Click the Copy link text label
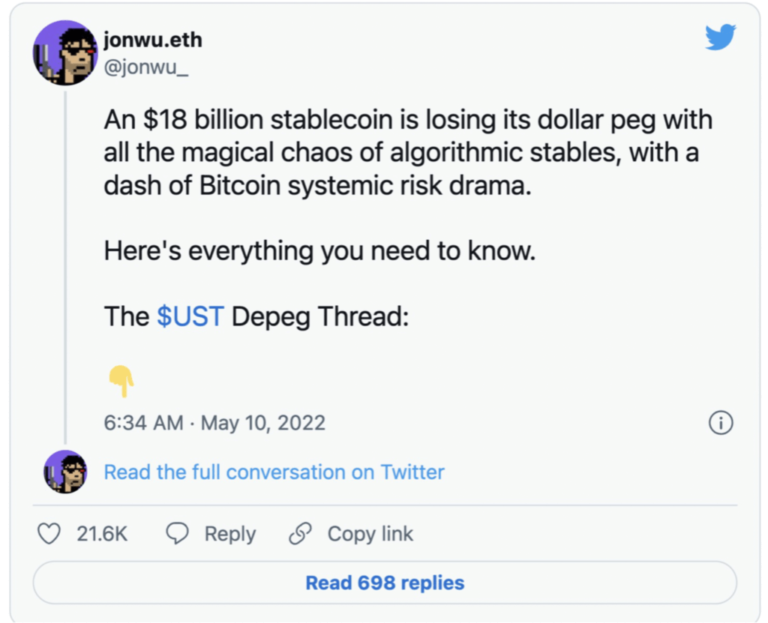The width and height of the screenshot is (768, 623). (370, 534)
